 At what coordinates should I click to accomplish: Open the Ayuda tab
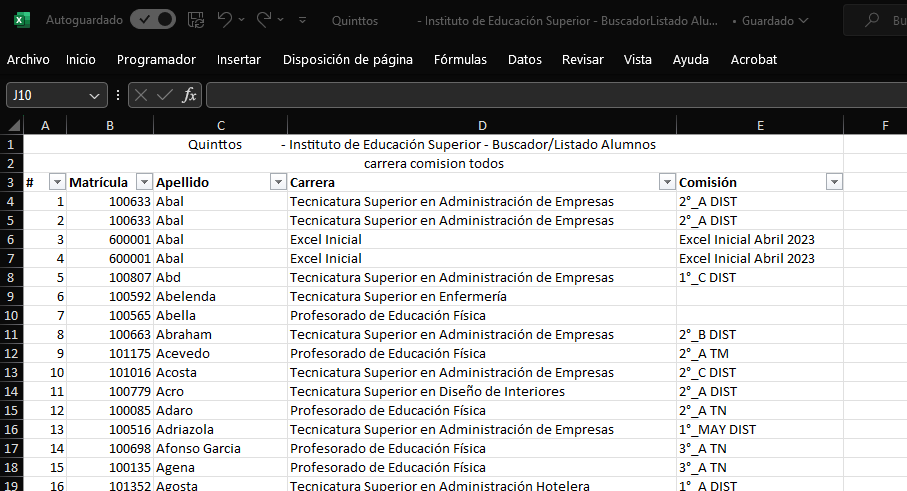tap(691, 60)
